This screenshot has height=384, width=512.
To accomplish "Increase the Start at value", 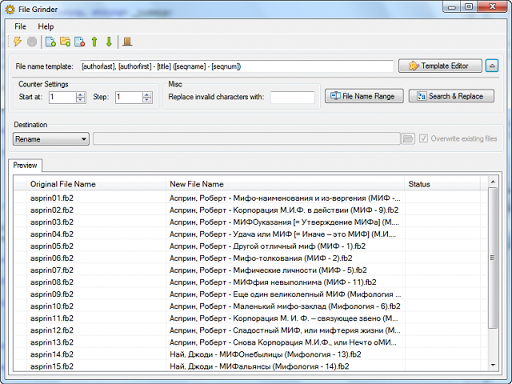I will [81, 94].
